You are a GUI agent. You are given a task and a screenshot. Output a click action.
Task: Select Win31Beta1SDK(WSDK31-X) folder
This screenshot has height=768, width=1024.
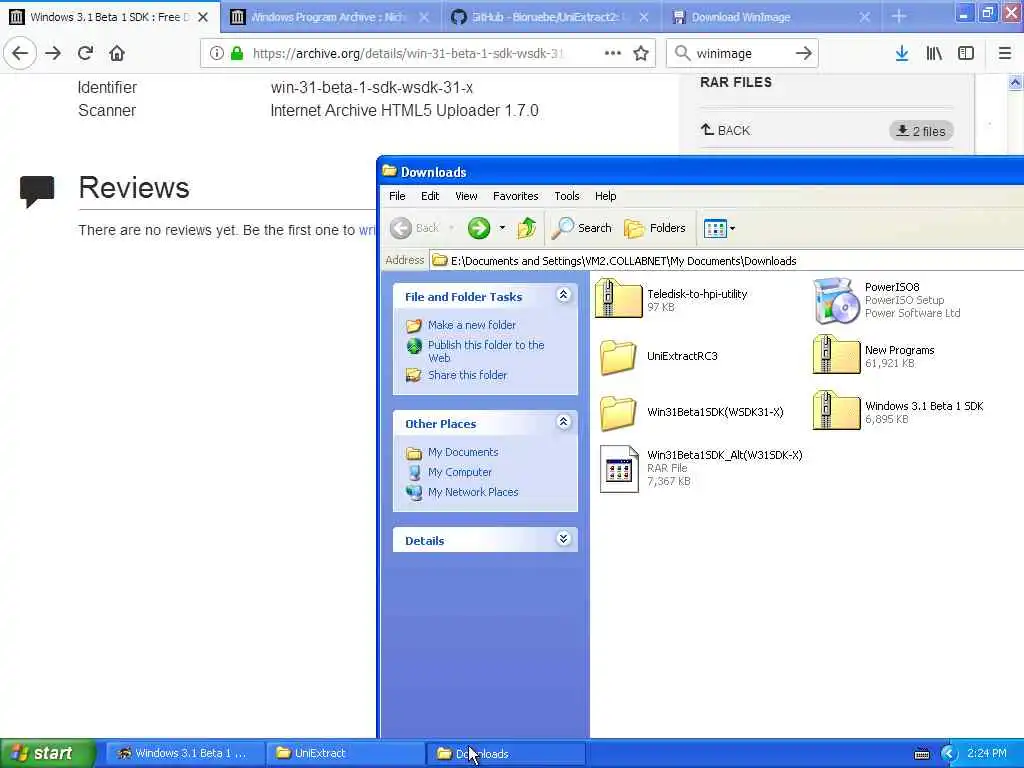691,412
